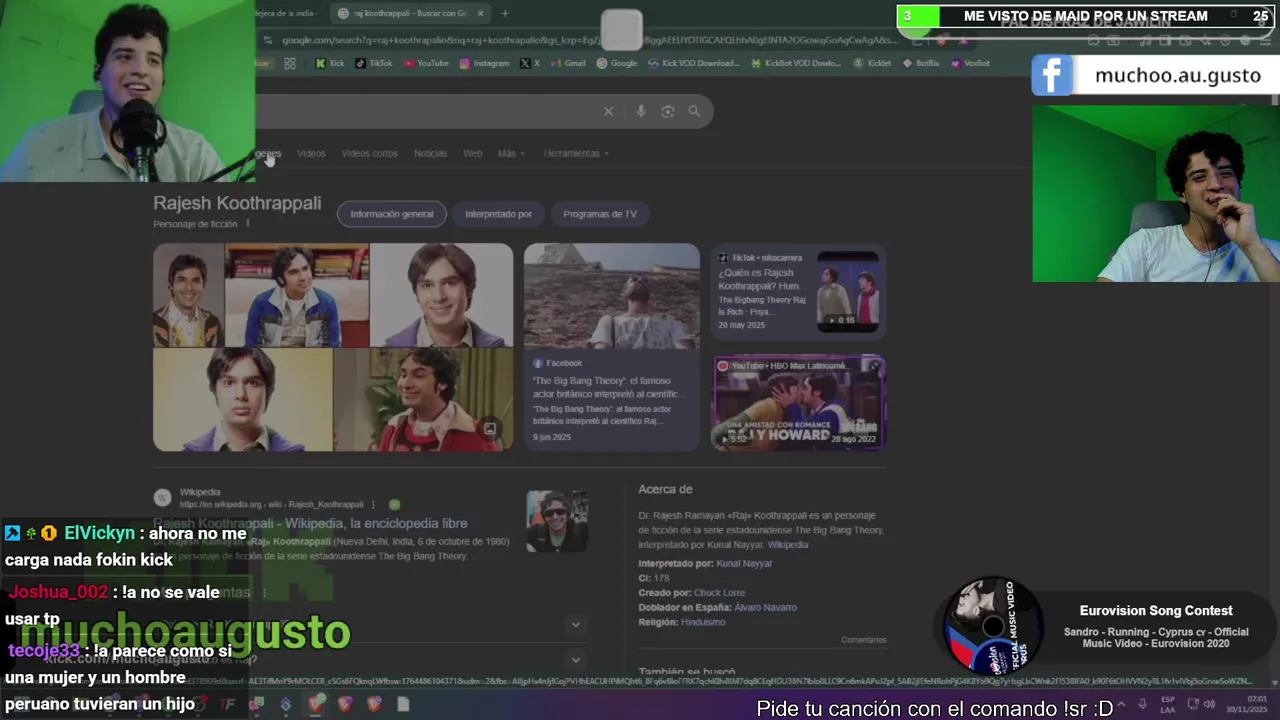Open TikTok bookmark in bookmarks bar
The width and height of the screenshot is (1280, 720).
click(374, 63)
